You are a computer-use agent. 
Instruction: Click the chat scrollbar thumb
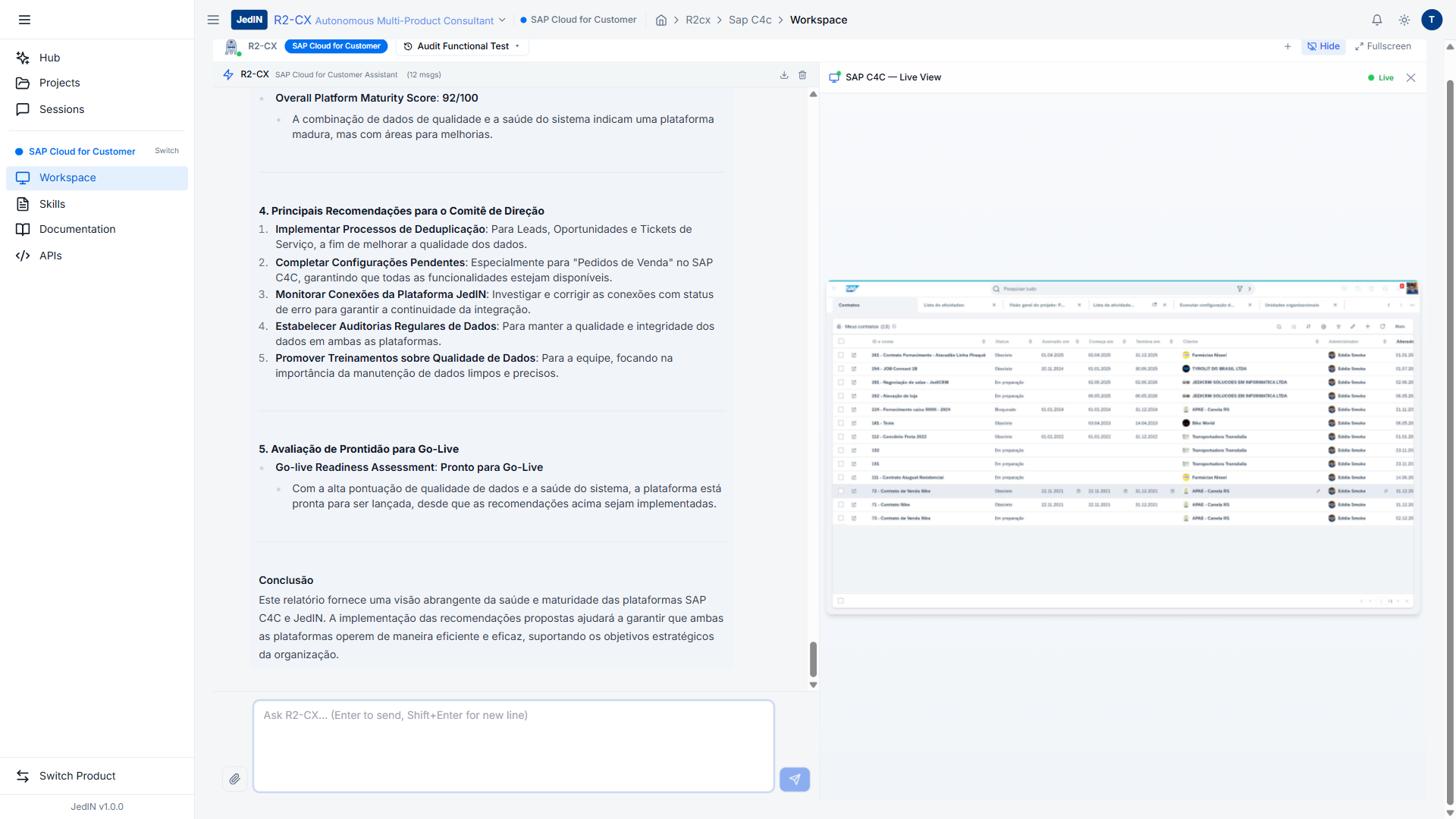click(x=813, y=659)
